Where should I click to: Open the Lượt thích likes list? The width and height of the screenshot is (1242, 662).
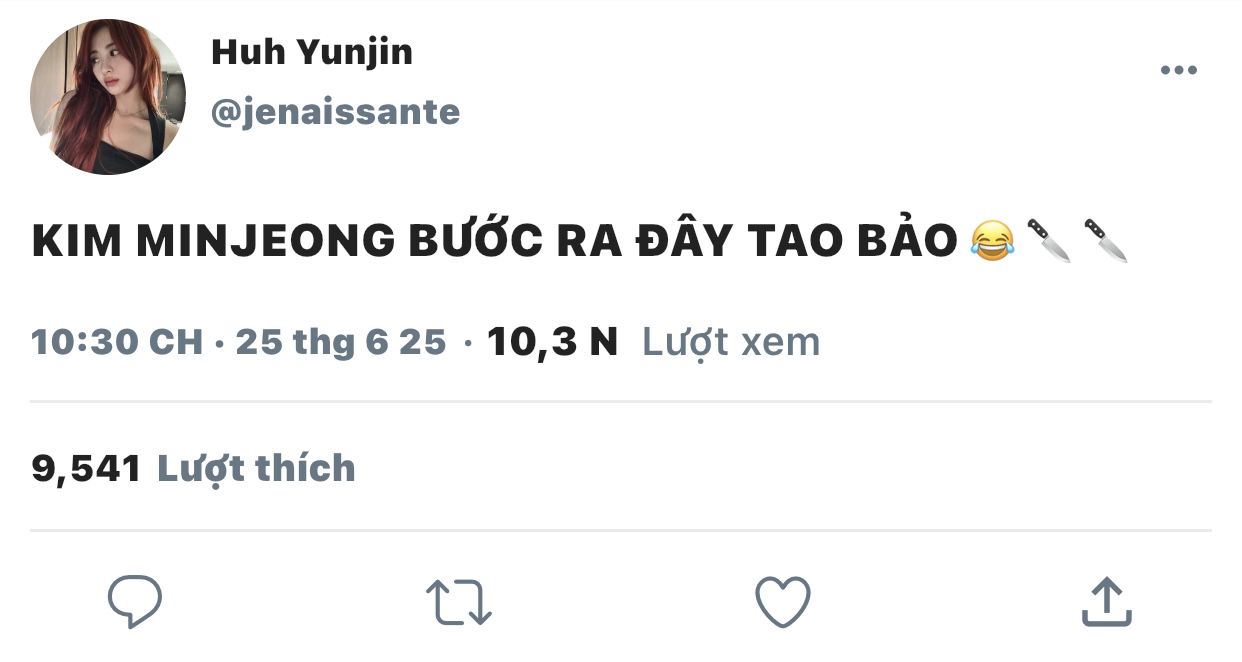tap(257, 468)
